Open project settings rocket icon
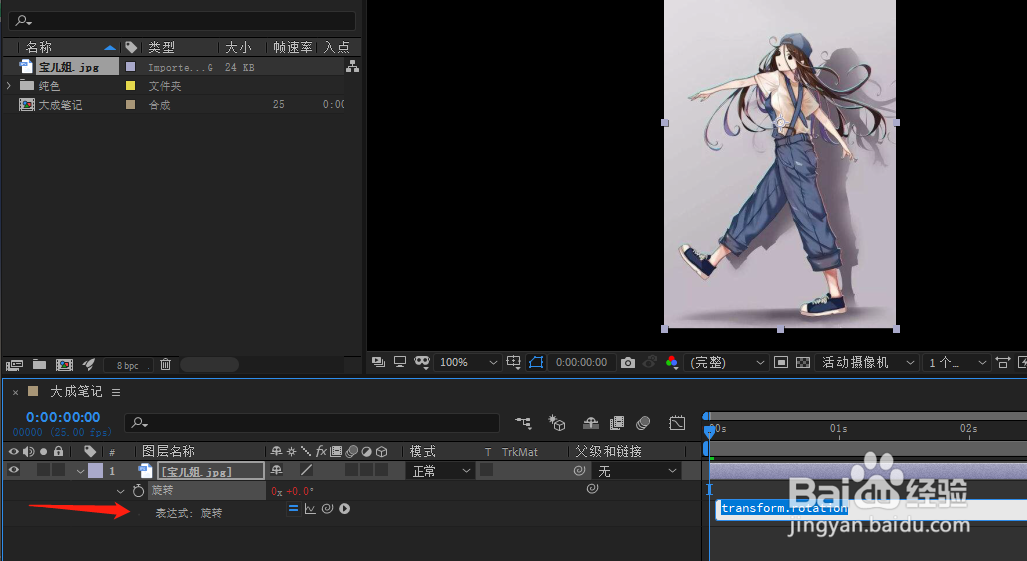The width and height of the screenshot is (1027, 561). [88, 365]
